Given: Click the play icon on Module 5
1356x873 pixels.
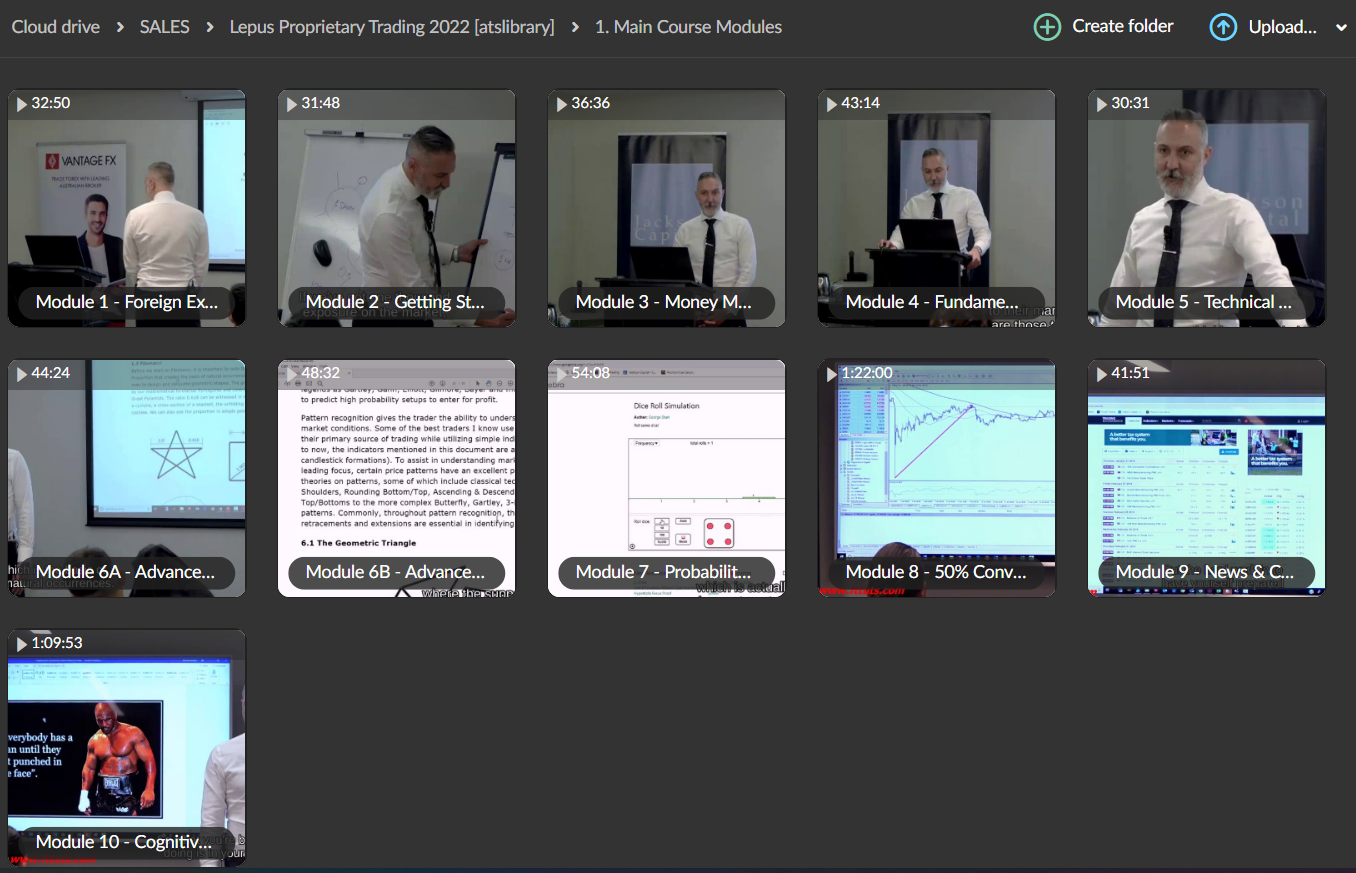Looking at the screenshot, I should click(x=1101, y=102).
